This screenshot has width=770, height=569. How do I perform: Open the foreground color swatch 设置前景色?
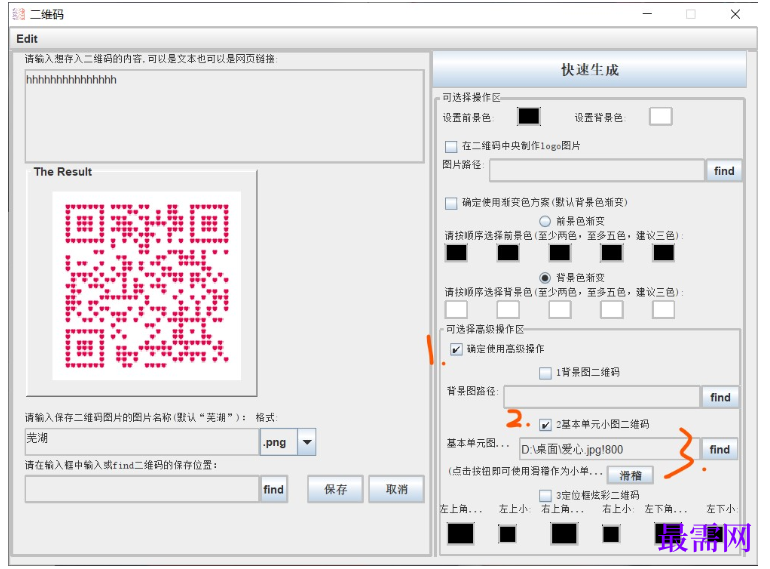[529, 116]
